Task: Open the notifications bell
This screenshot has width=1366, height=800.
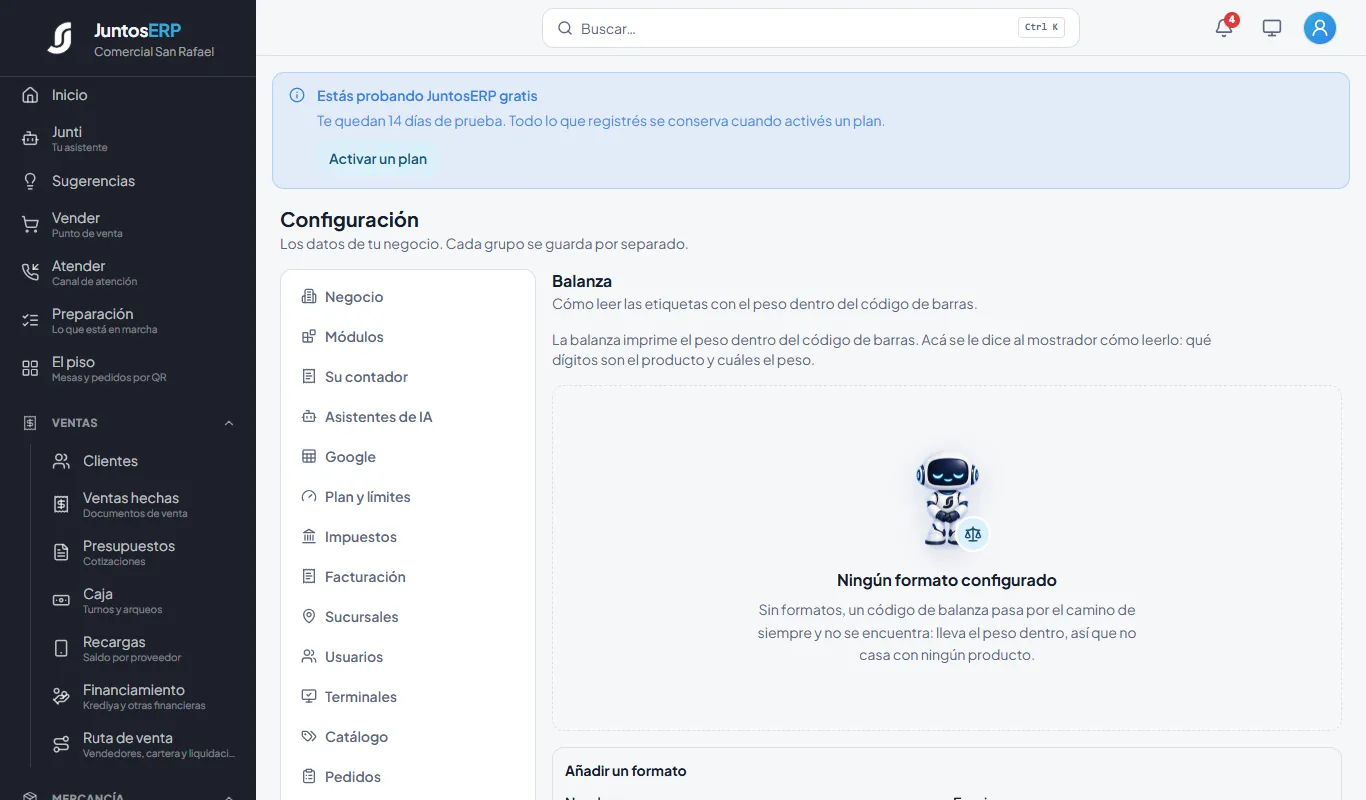Action: click(1224, 28)
